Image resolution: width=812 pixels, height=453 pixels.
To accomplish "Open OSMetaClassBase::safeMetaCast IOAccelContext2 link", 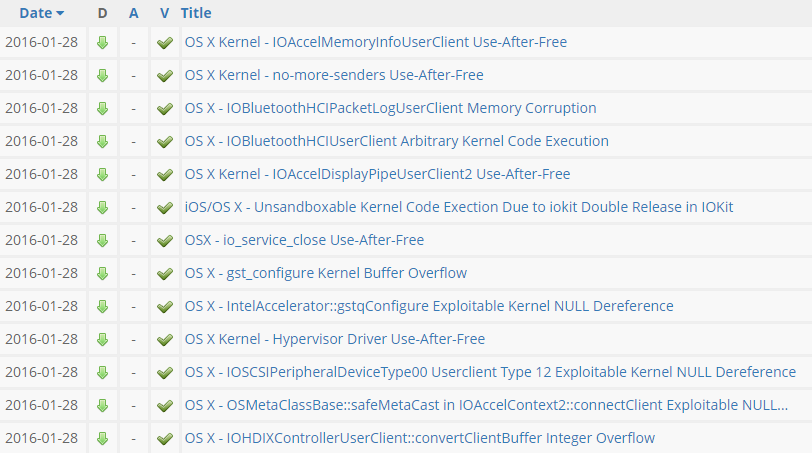I will [x=486, y=405].
